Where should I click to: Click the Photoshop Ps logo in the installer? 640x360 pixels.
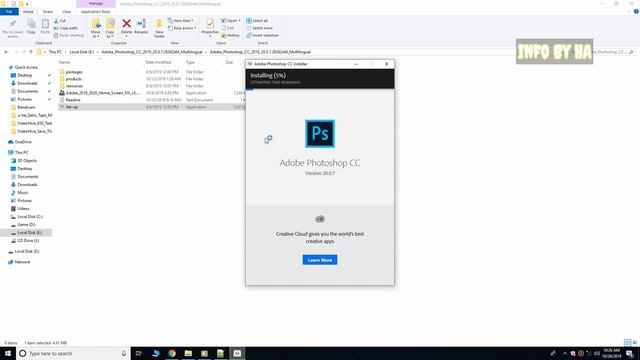coord(320,133)
